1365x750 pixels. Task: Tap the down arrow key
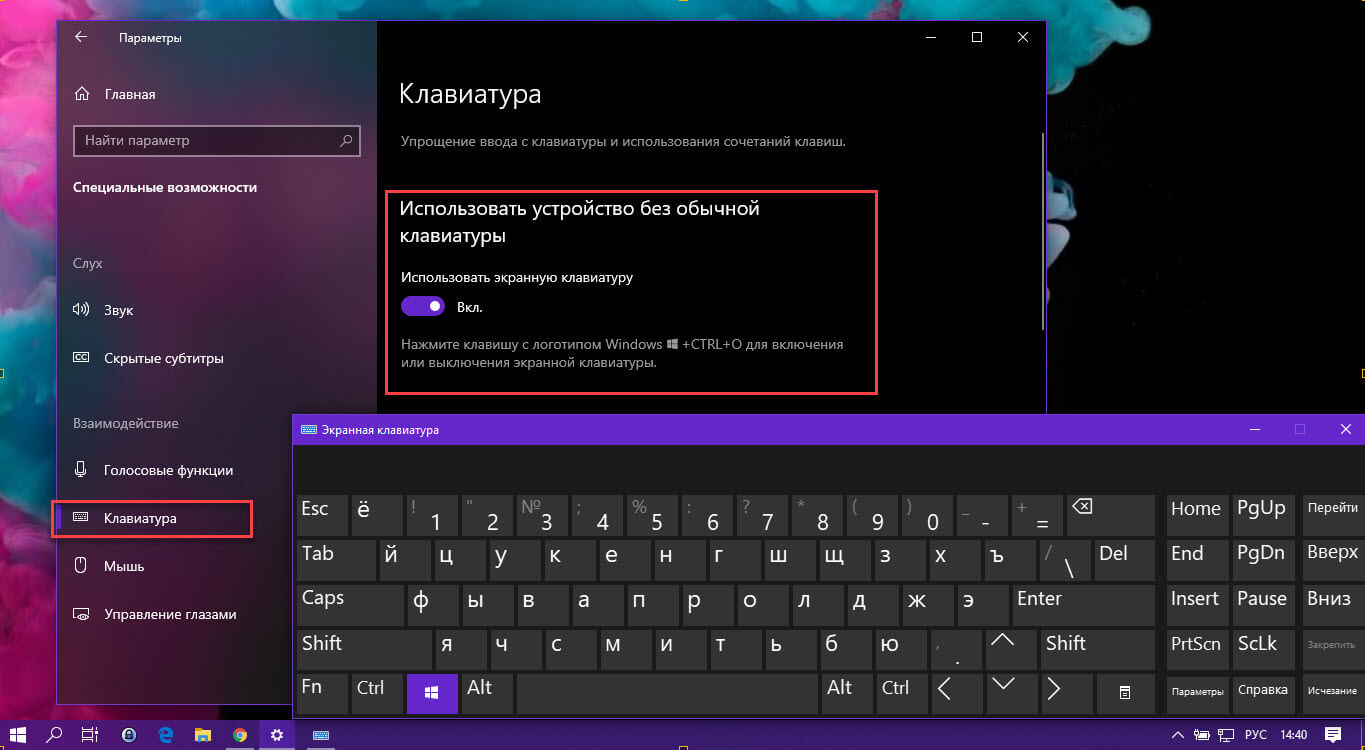(x=1011, y=694)
